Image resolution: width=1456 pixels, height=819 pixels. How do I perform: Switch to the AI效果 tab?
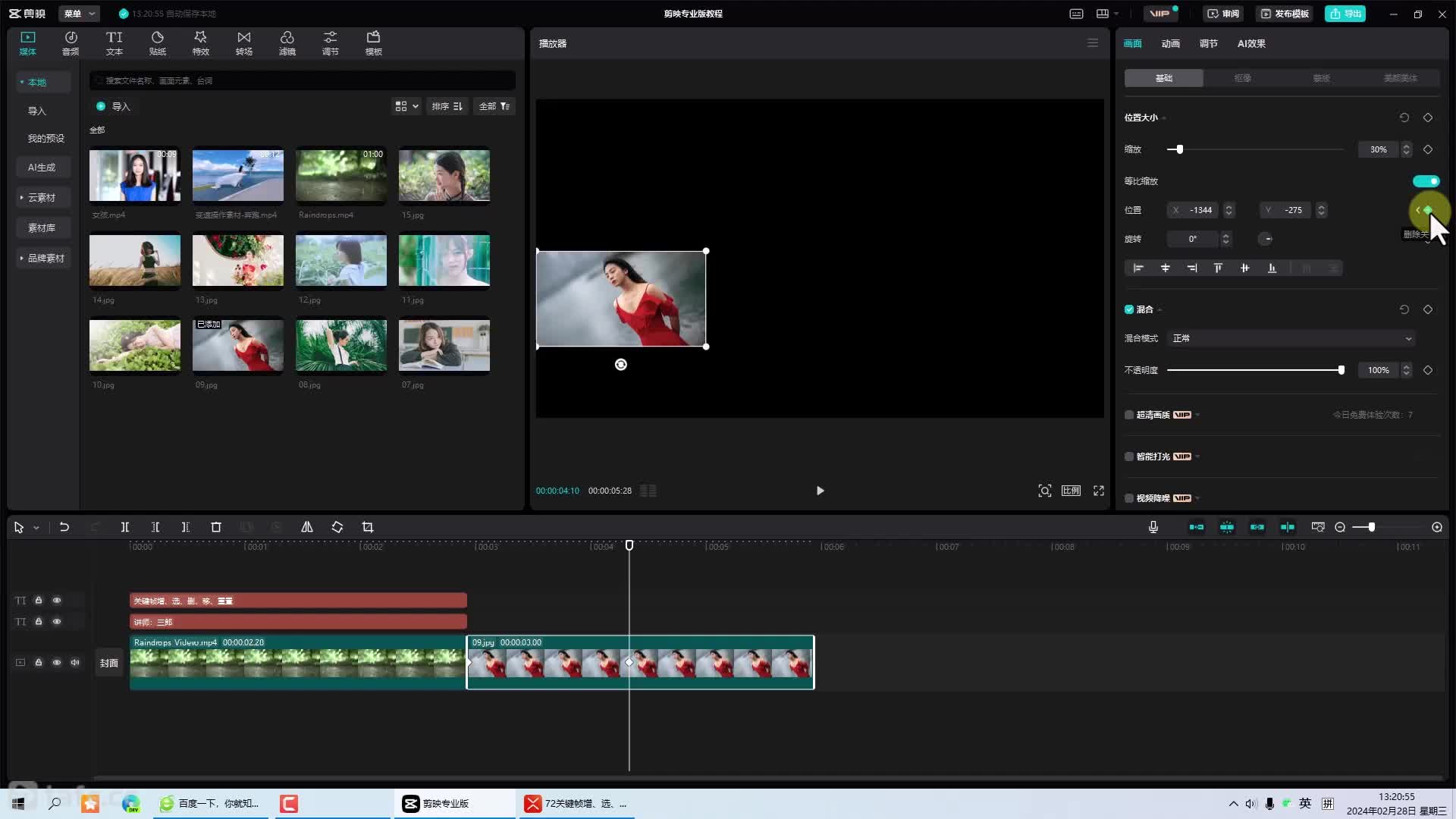[x=1251, y=43]
